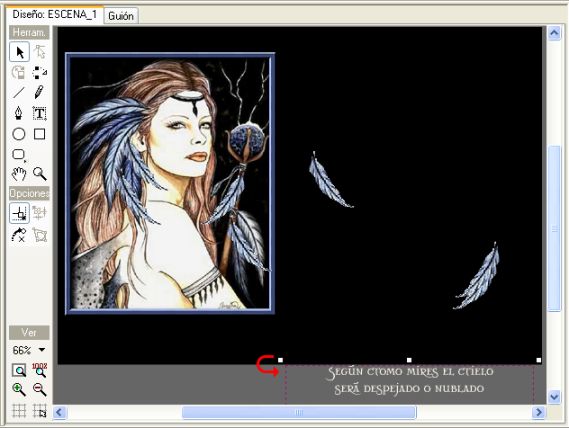Open the 66% zoom level dropdown
This screenshot has width=569, height=428.
(x=42, y=350)
